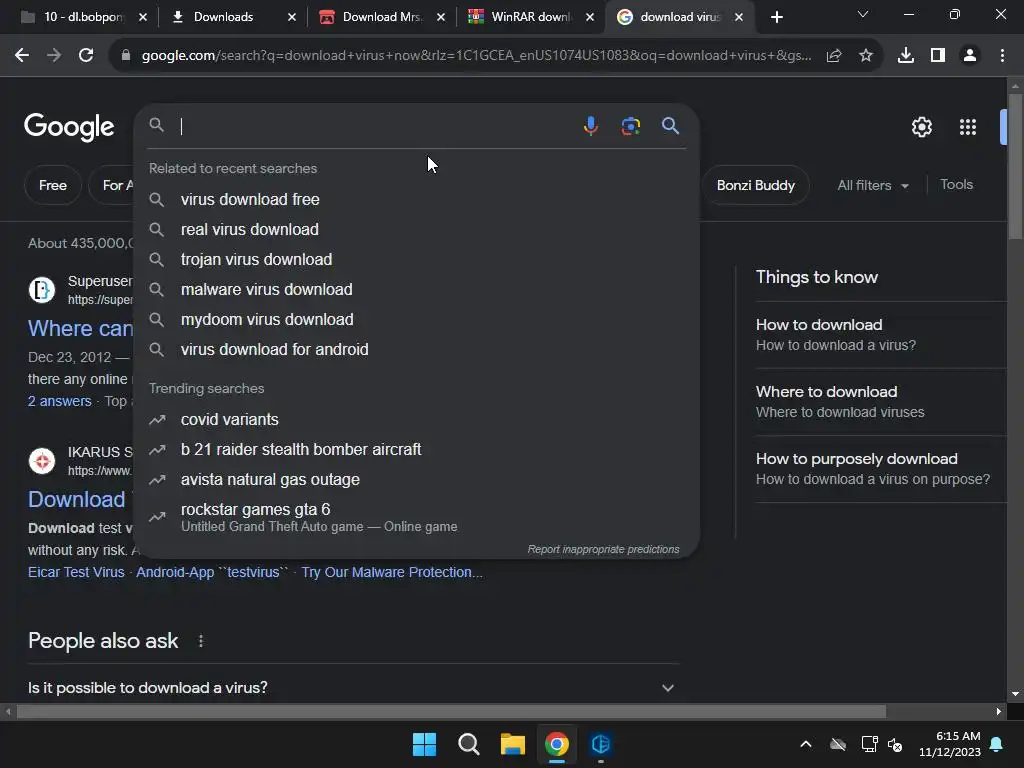The image size is (1024, 768).
Task: Open the All filters dropdown
Action: pos(873,185)
